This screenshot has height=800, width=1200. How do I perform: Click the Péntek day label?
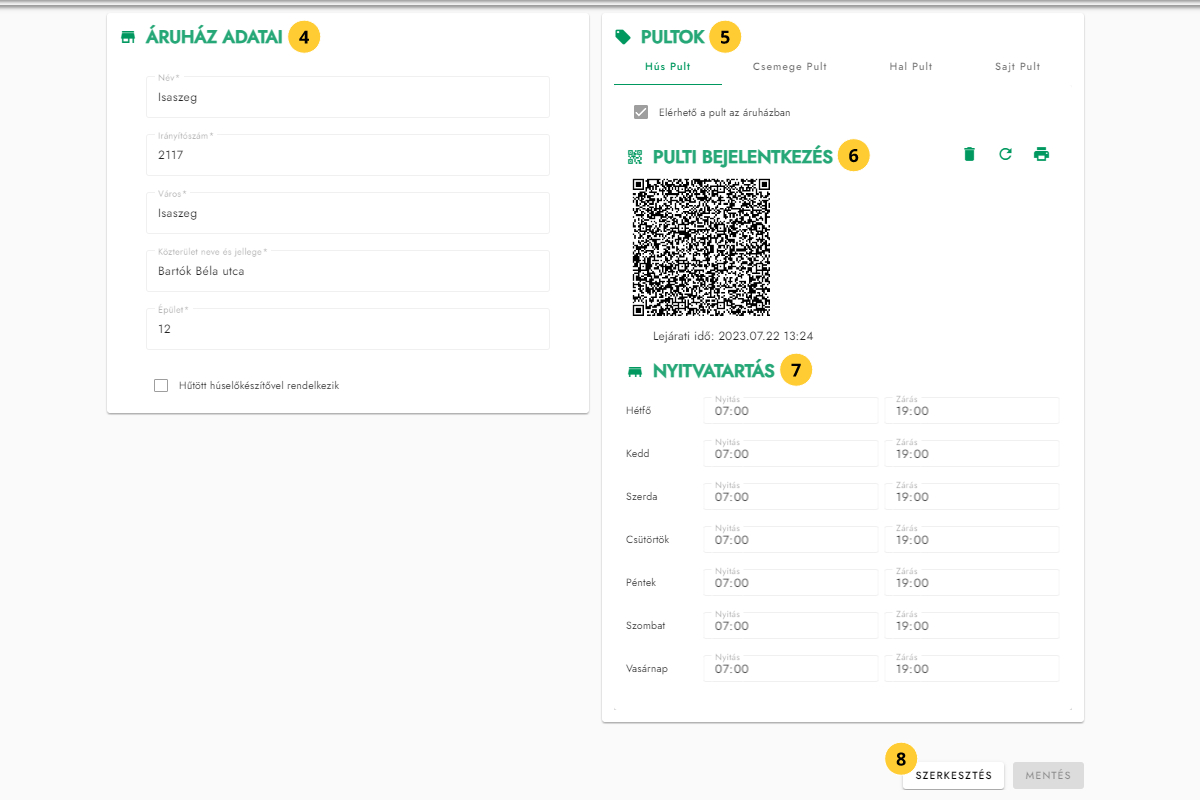[x=640, y=583]
